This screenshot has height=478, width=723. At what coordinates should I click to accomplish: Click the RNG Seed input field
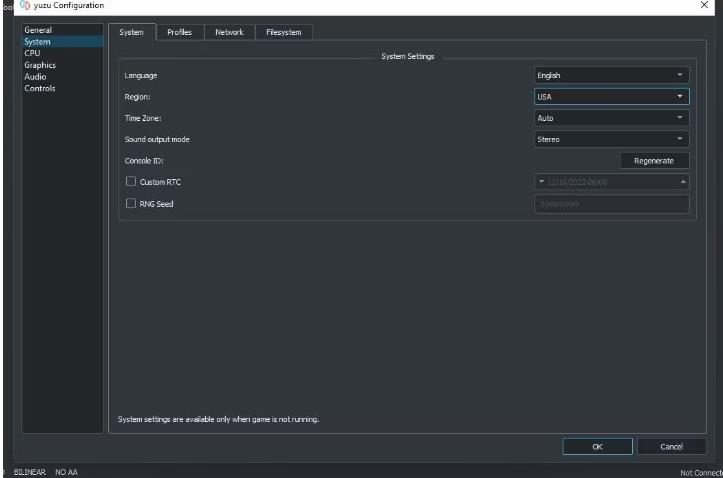pyautogui.click(x=612, y=204)
